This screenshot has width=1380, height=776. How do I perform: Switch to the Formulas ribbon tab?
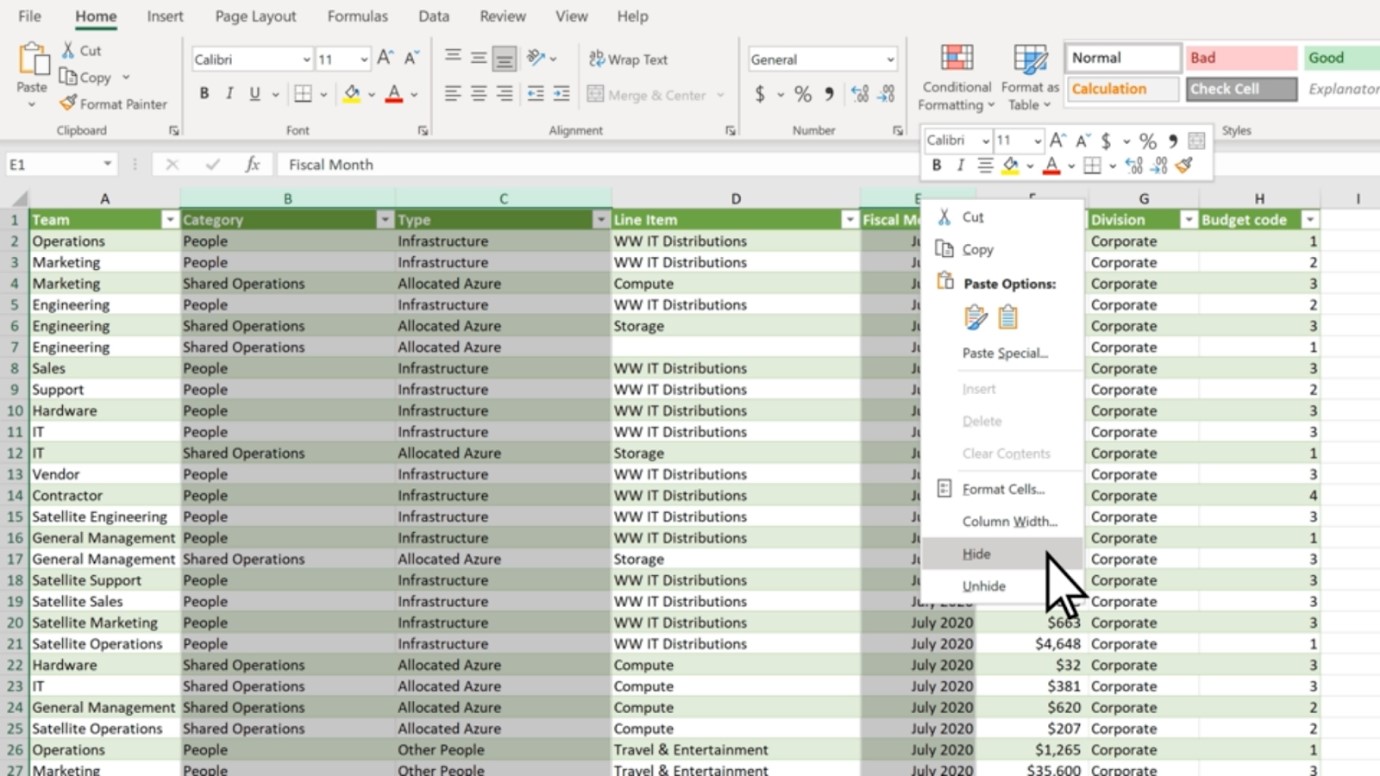point(357,16)
